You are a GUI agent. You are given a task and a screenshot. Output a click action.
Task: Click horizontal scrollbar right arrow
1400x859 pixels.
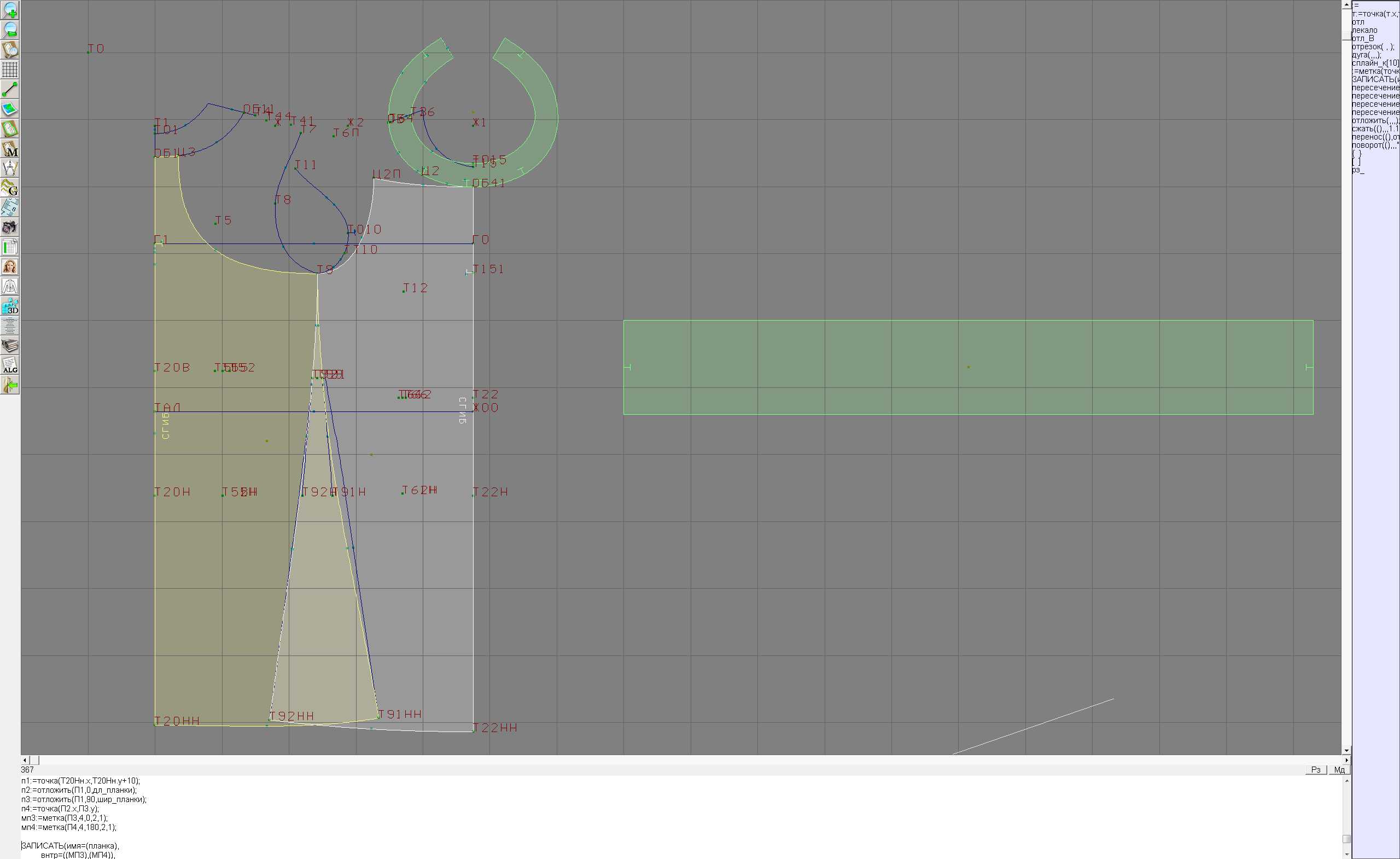pyautogui.click(x=1346, y=760)
